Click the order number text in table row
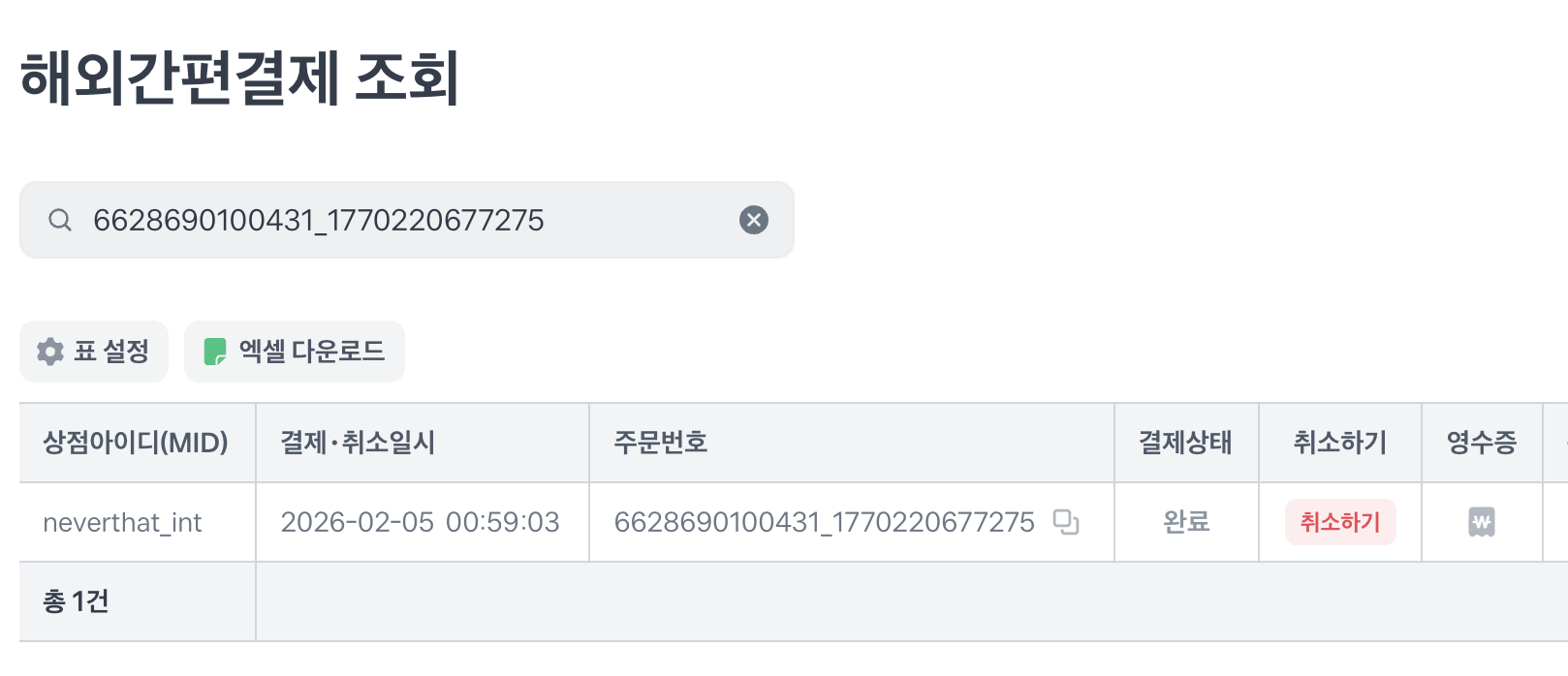 [824, 523]
